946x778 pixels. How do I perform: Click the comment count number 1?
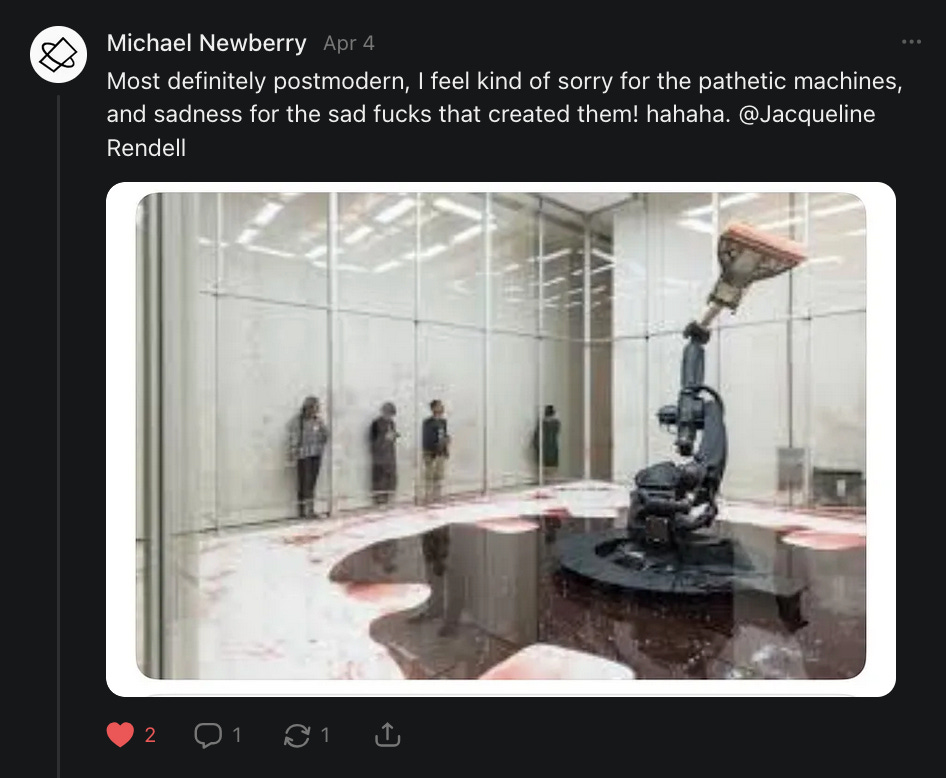click(x=237, y=735)
